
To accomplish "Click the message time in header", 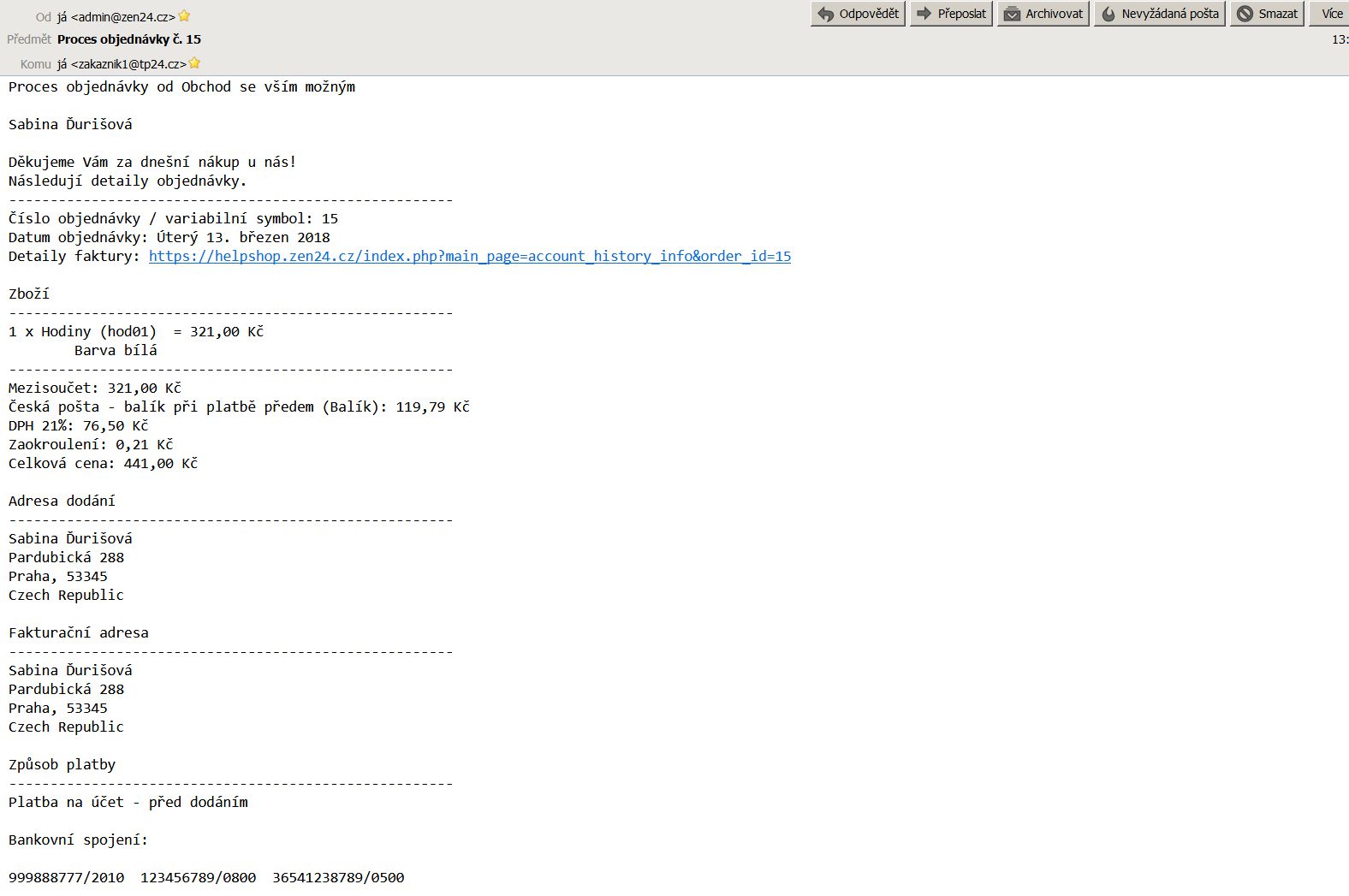I will (x=1340, y=39).
